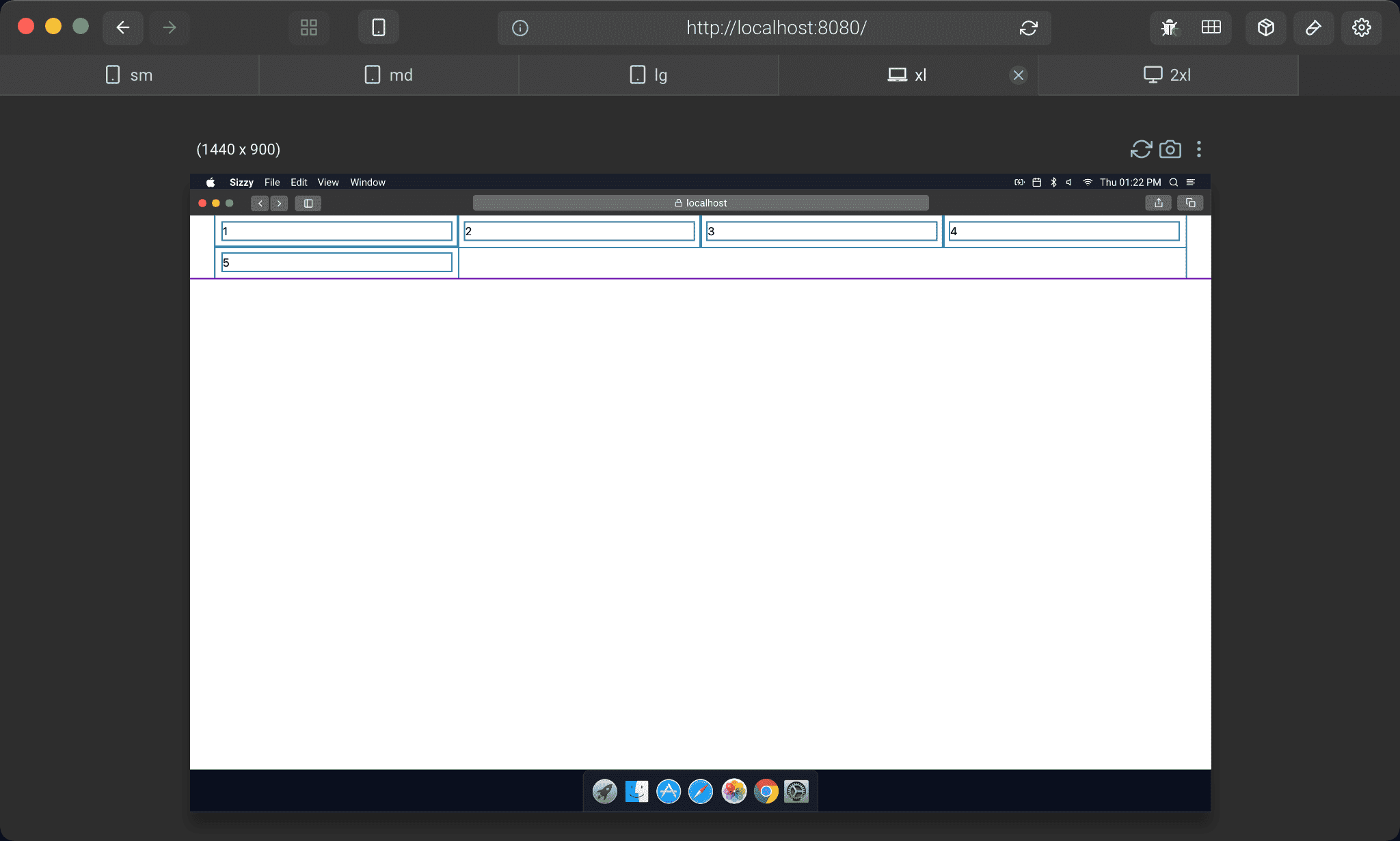The image size is (1400, 841).
Task: Click the device rotate phone icon
Action: (378, 27)
